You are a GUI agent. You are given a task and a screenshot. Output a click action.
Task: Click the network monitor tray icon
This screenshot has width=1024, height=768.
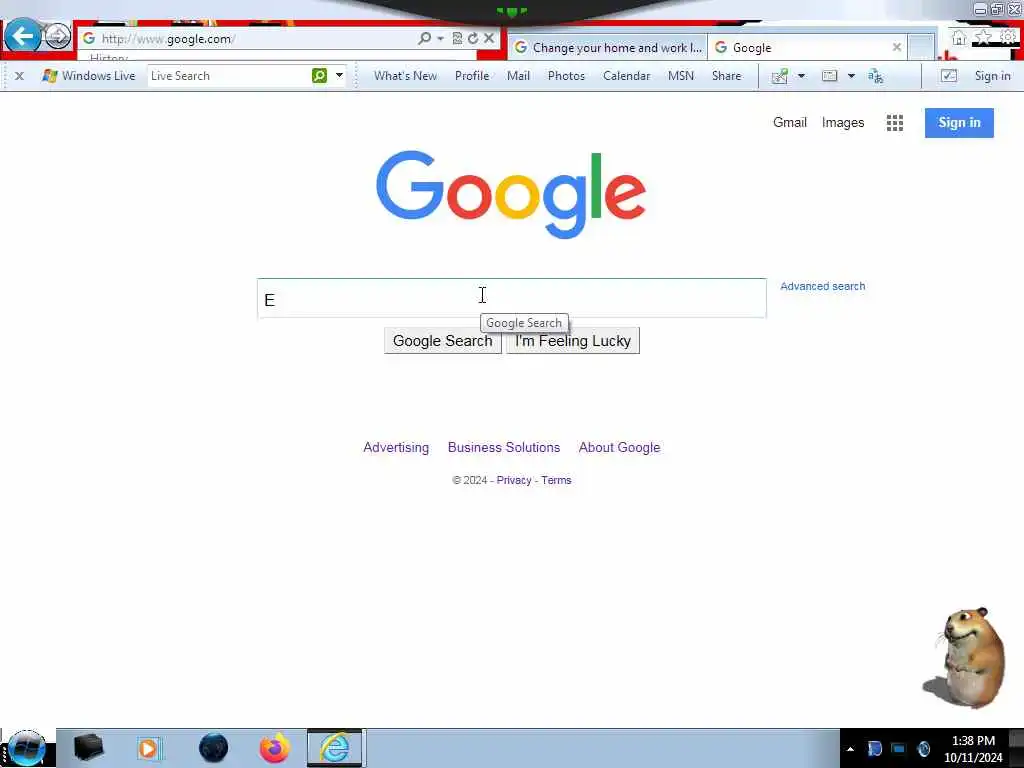pyautogui.click(x=899, y=749)
